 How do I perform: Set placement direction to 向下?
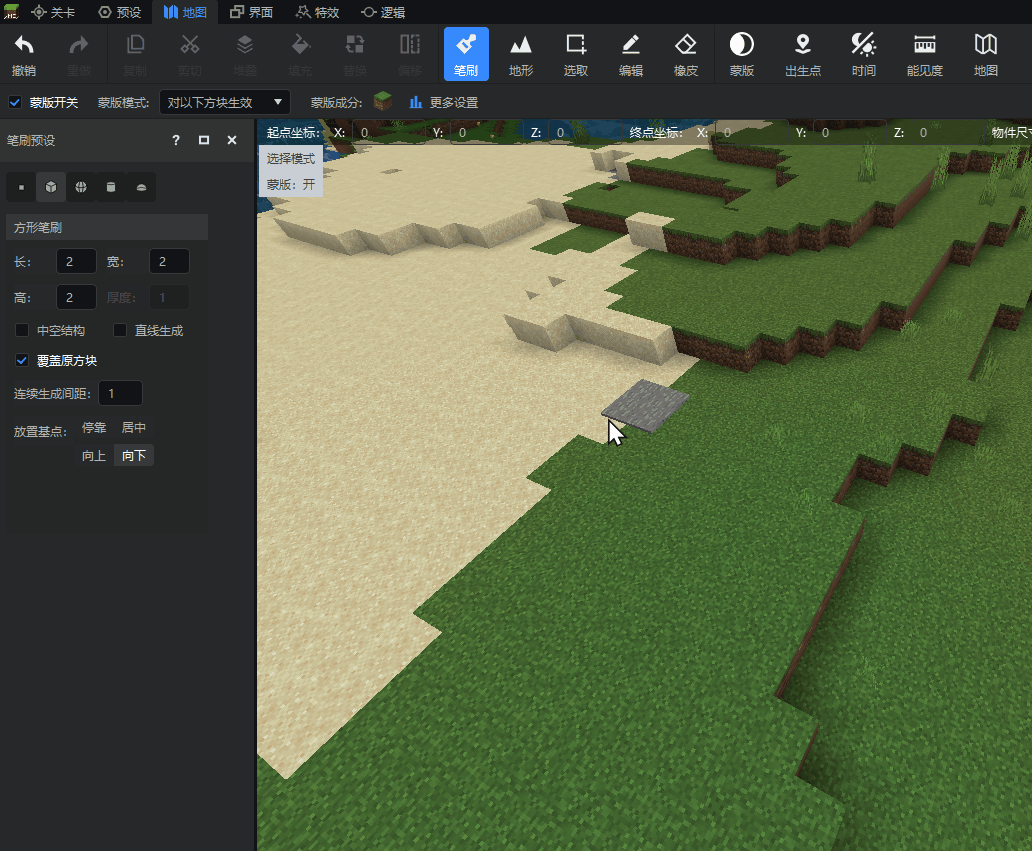(x=134, y=455)
